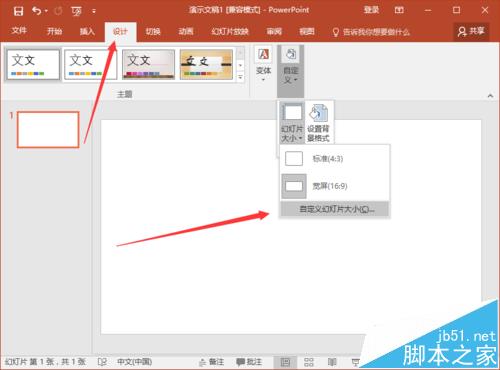Apply the fourth tan calligraphy theme
This screenshot has height=370, width=500.
[206, 64]
